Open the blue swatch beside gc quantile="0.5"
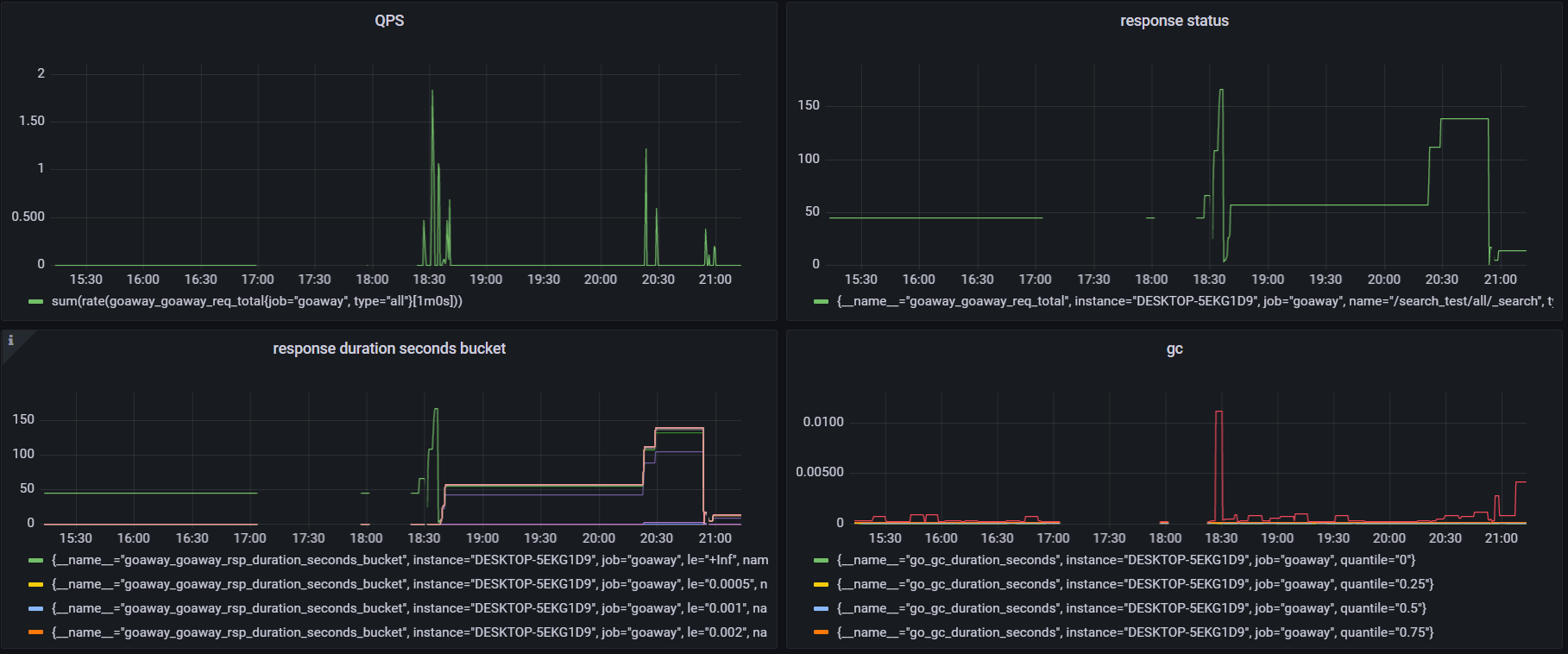 coord(821,609)
